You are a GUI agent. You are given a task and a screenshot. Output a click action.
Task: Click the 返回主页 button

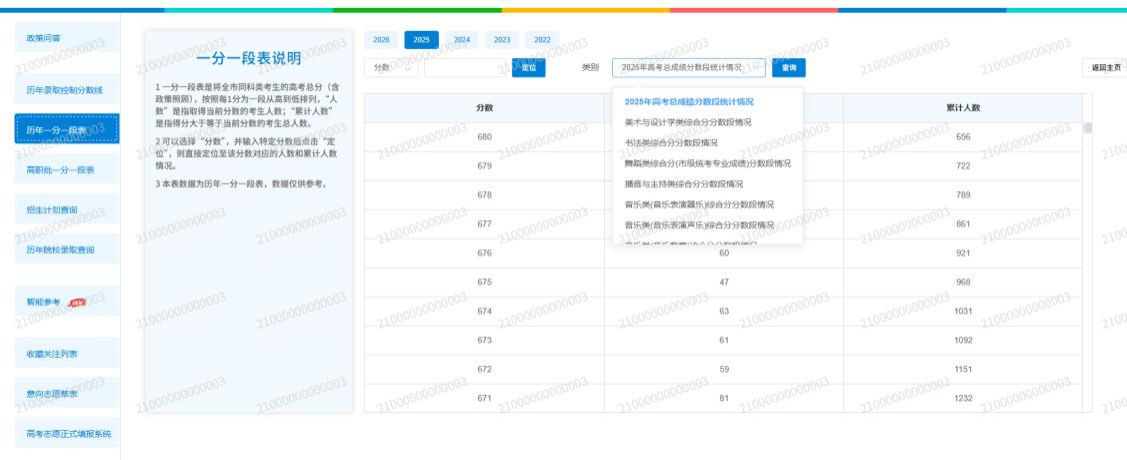[1105, 68]
